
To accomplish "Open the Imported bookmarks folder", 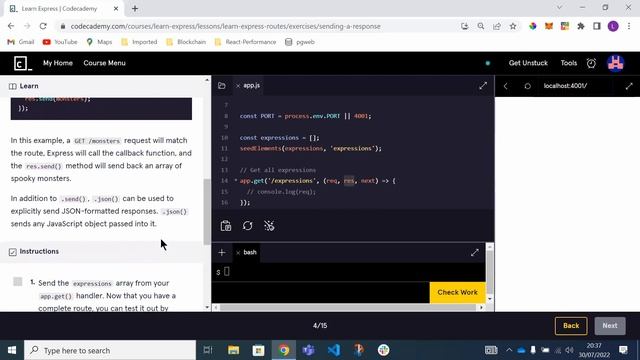I will click(x=139, y=42).
